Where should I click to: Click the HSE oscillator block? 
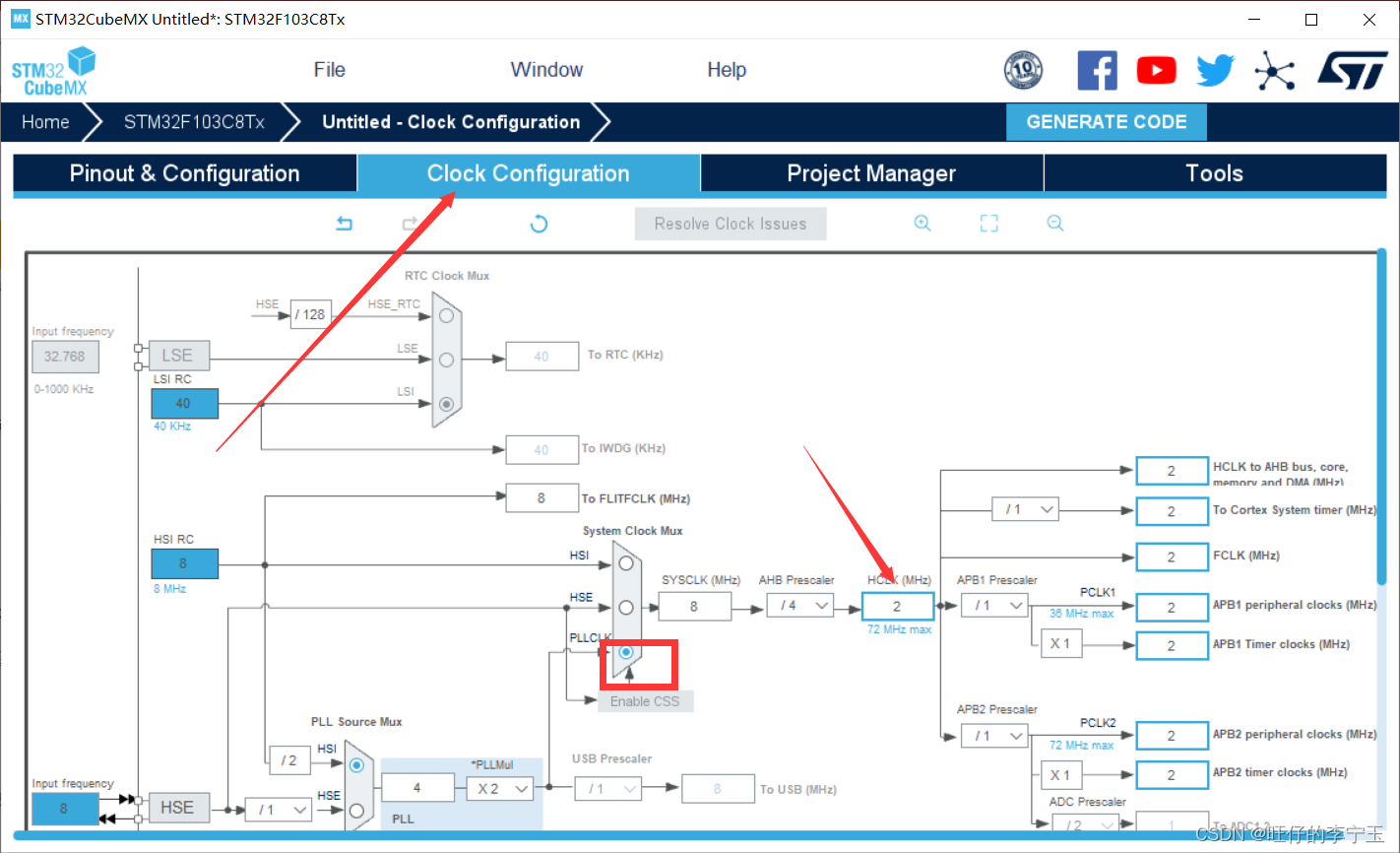[177, 808]
